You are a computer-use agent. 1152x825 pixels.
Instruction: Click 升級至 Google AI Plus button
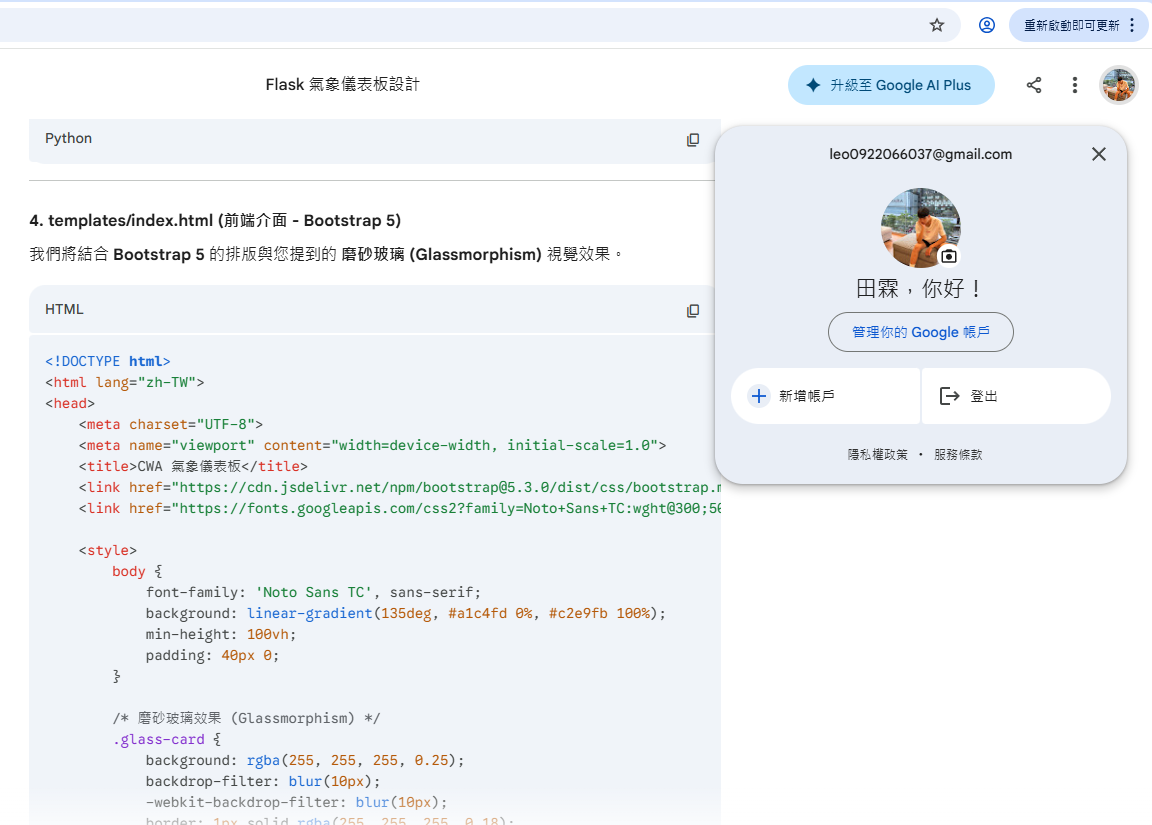(891, 85)
